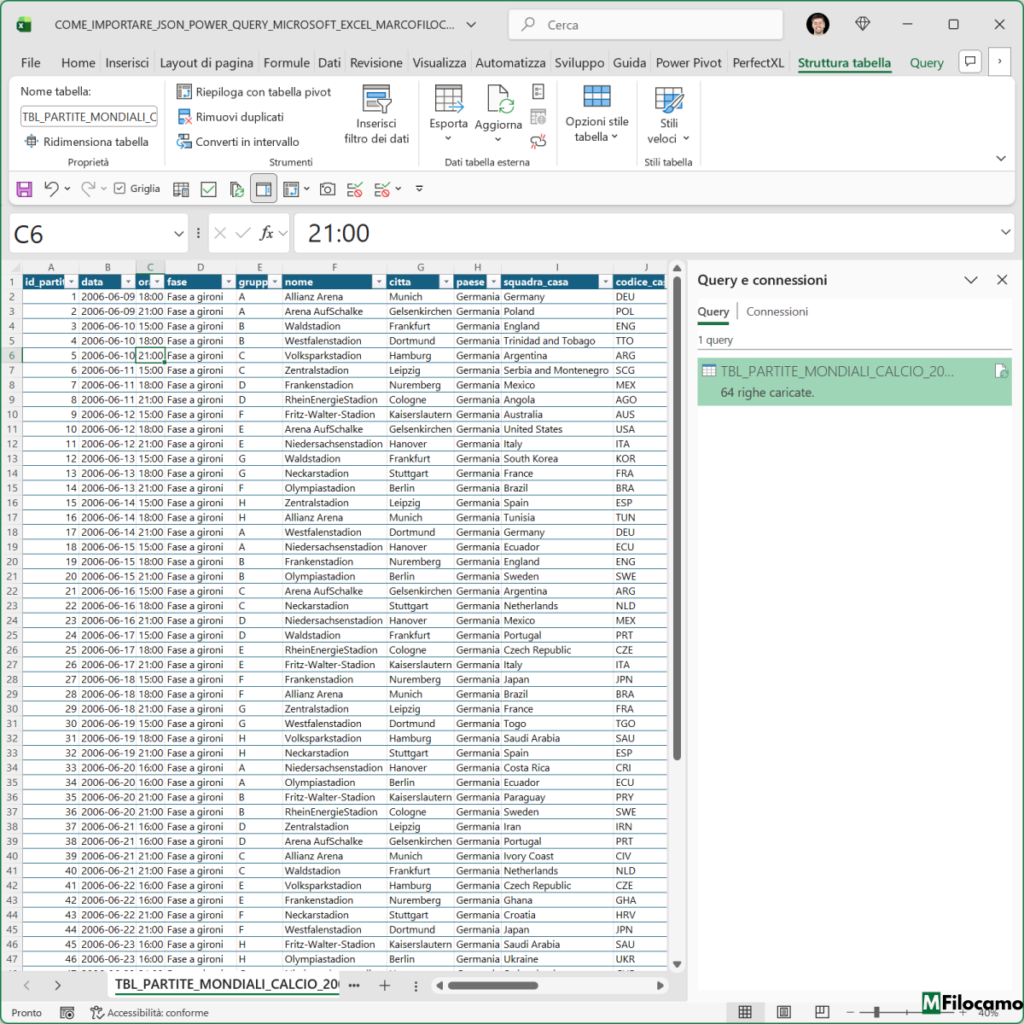The image size is (1024, 1024).
Task: Click the Nome tabella input field
Action: [89, 117]
